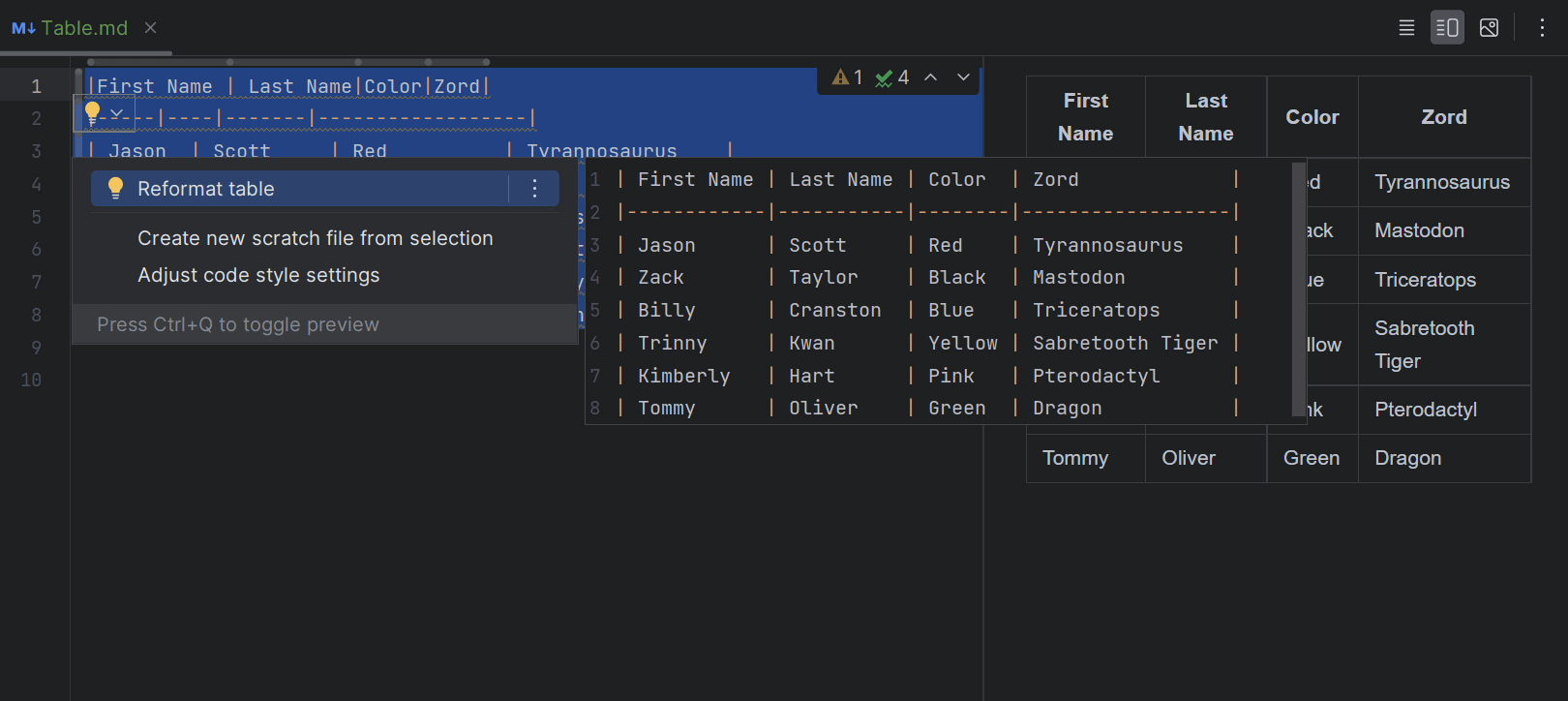Click the editor horizontal scrollbar at top

tap(290, 62)
